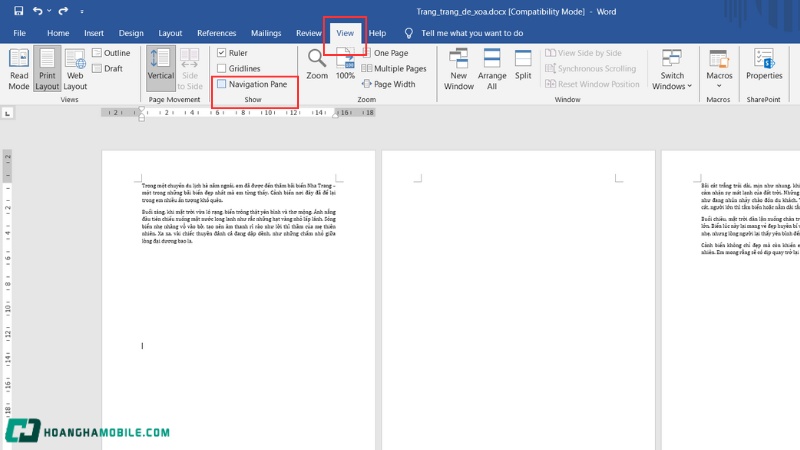Click the Tell me search box
This screenshot has height=450, width=800.
[472, 33]
